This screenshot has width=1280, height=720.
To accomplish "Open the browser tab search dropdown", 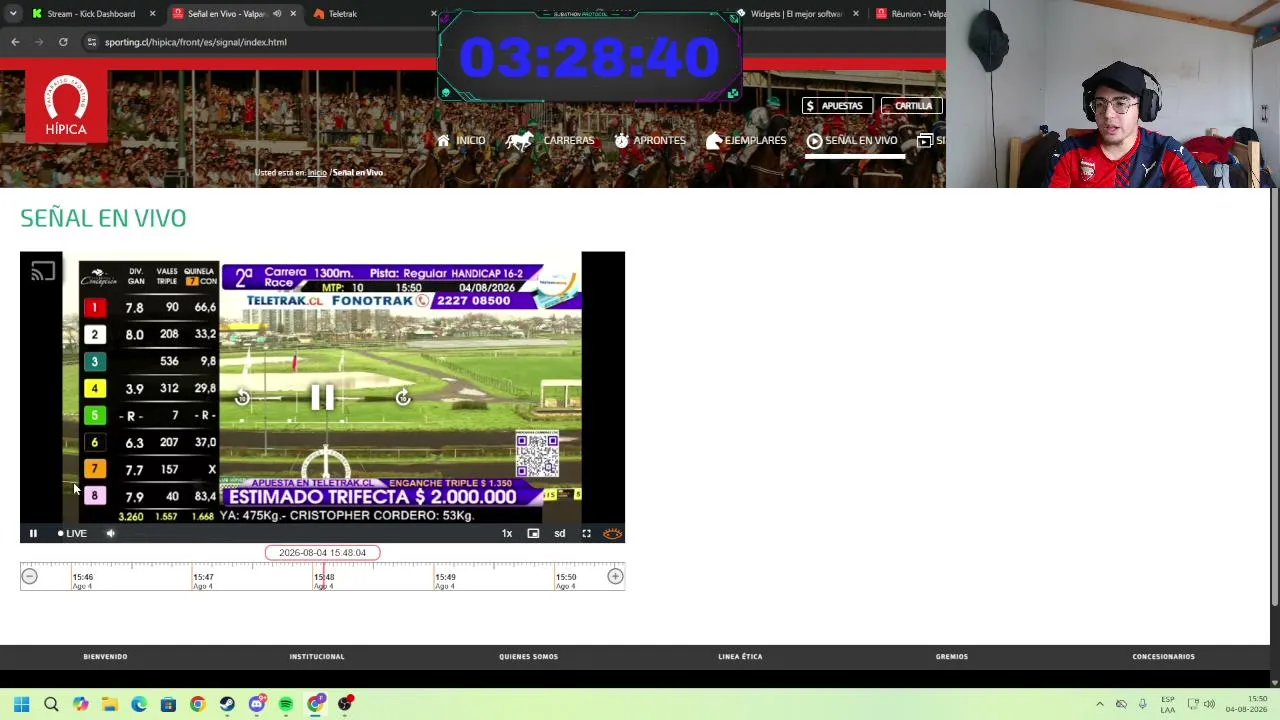I will 12,14.
